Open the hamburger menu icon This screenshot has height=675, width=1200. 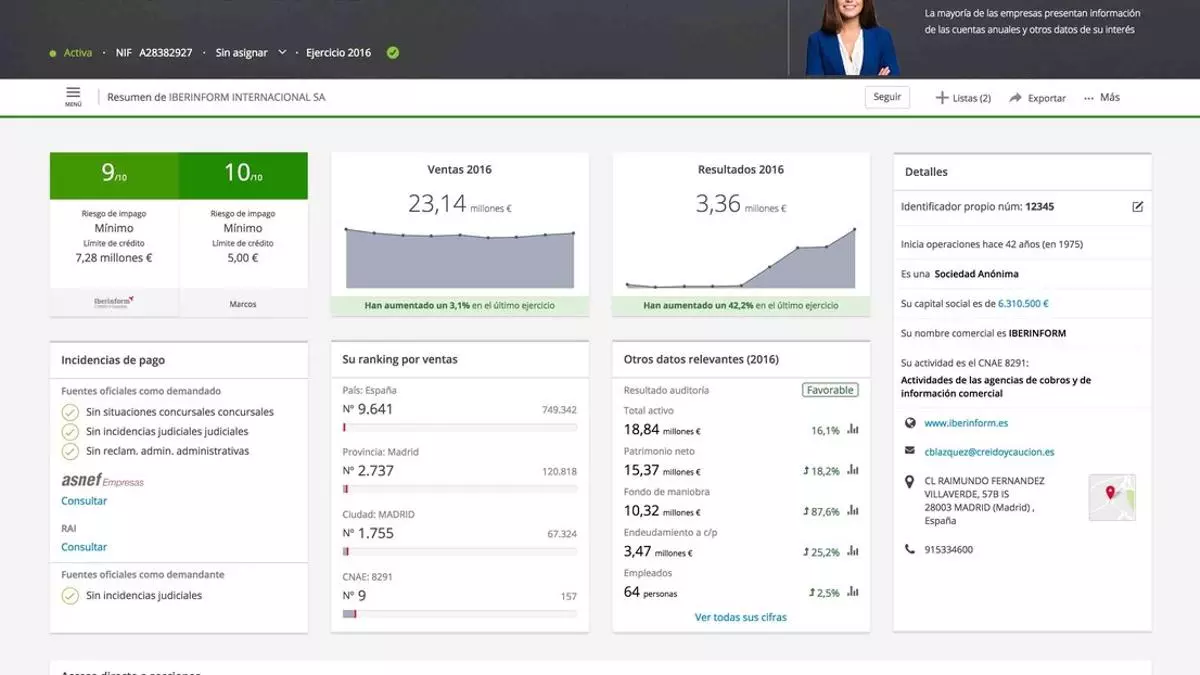coord(73,94)
